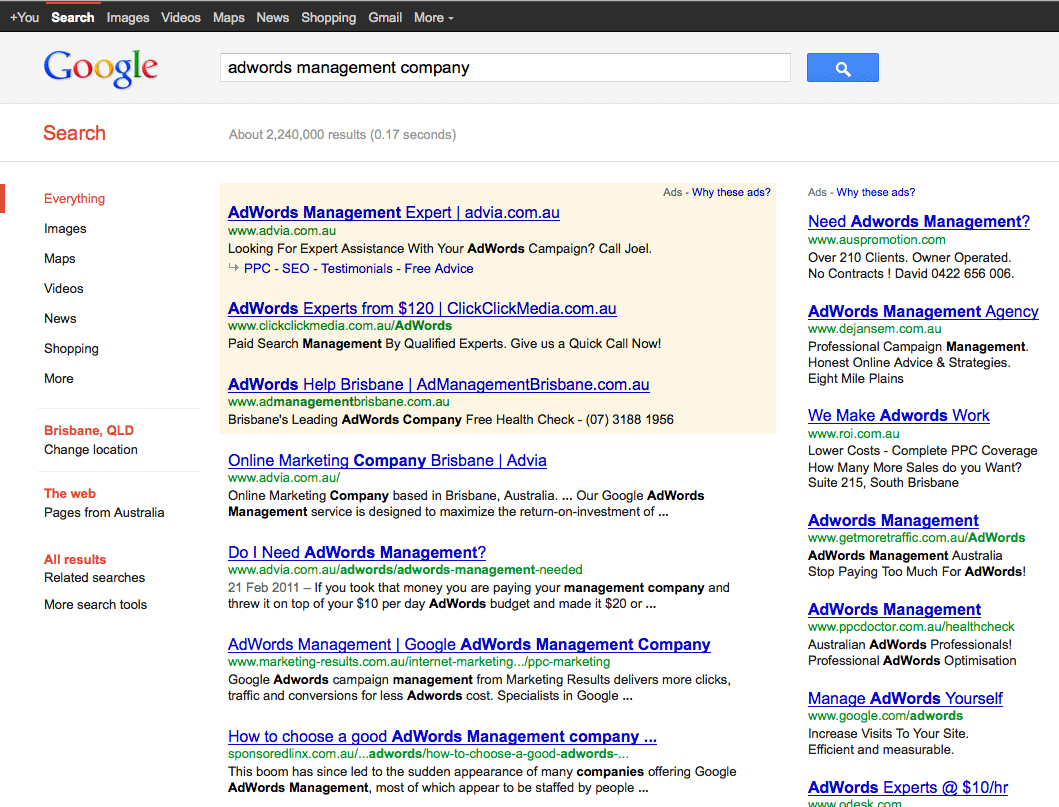Click Change location under Brisbane, QLD
The width and height of the screenshot is (1059, 807).
pyautogui.click(x=91, y=449)
